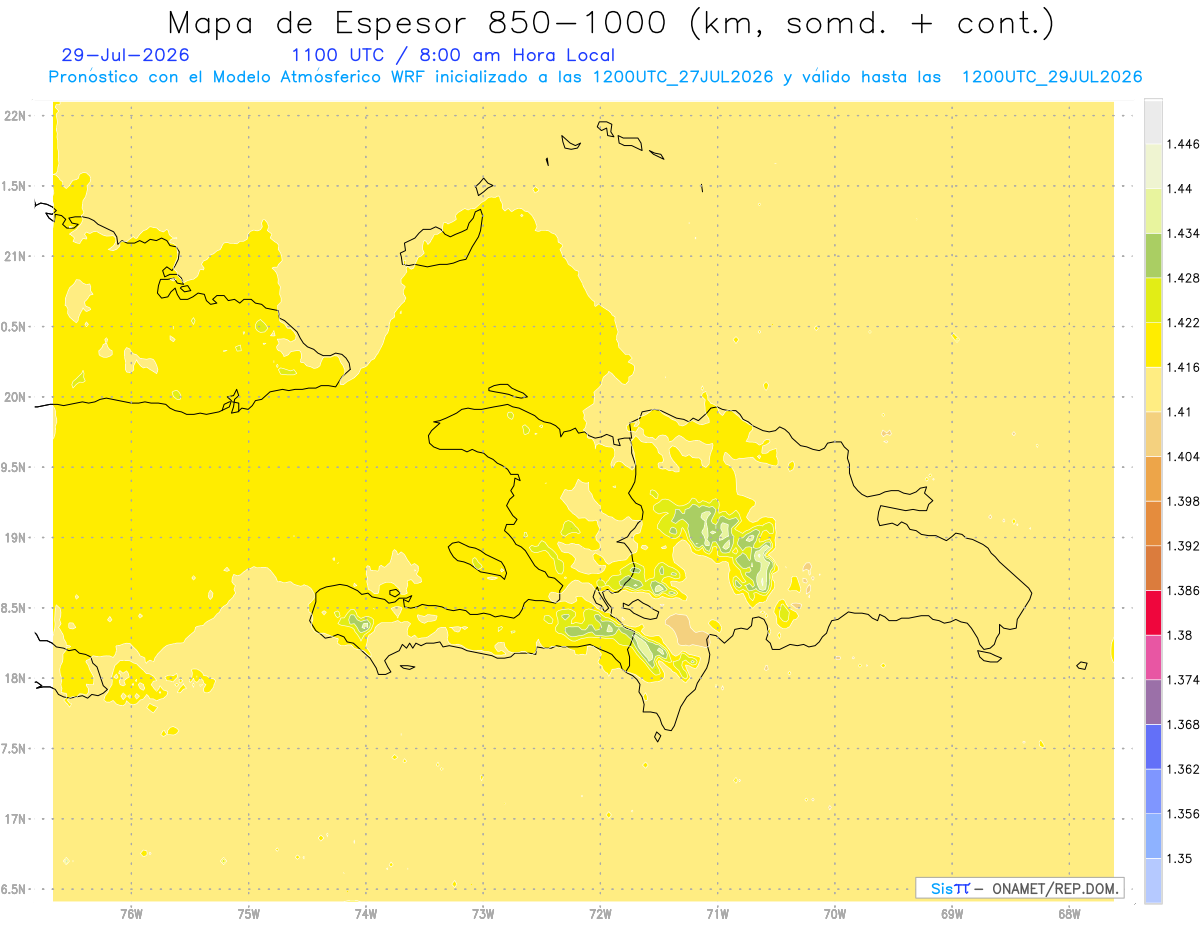Click the latitude label '22N'
Screen dimensions: 1200x927
(15, 116)
